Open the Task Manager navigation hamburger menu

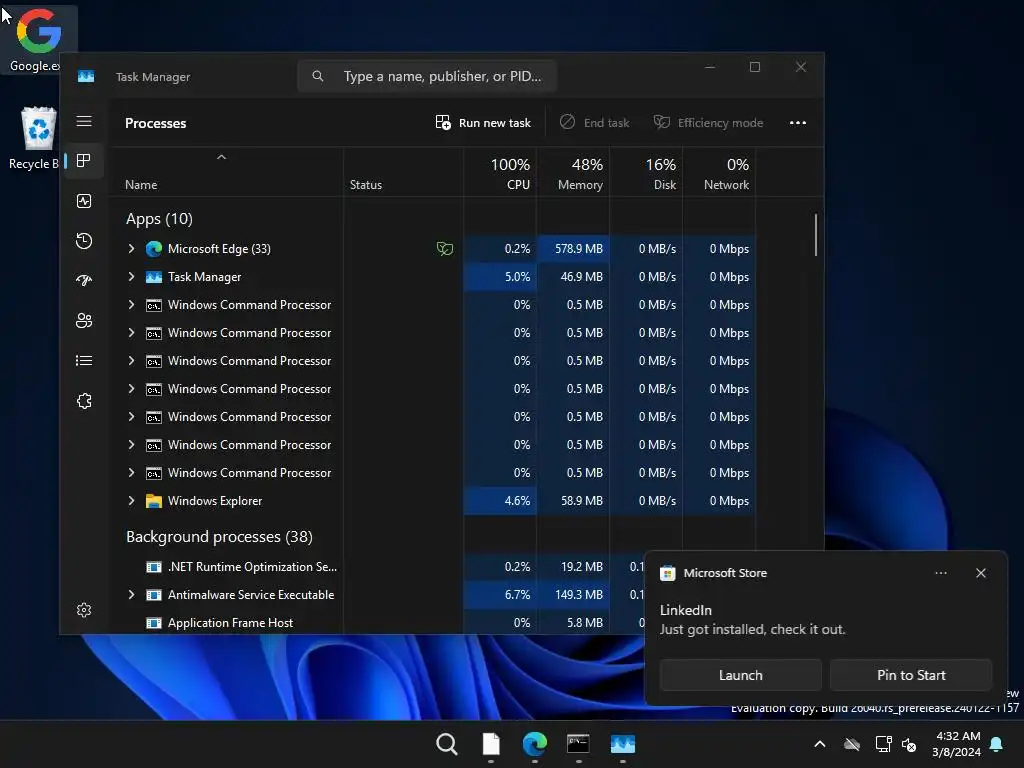[x=84, y=121]
